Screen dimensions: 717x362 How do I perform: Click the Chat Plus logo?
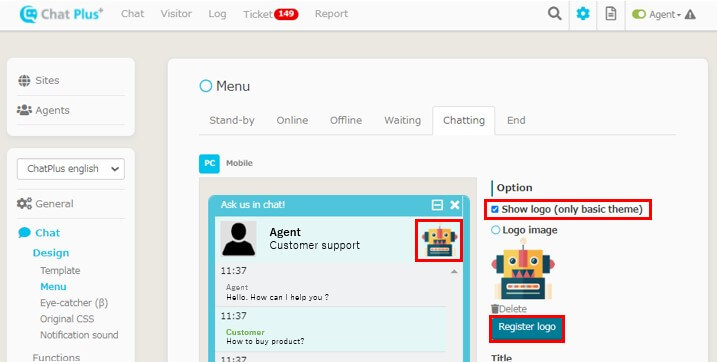click(x=61, y=14)
